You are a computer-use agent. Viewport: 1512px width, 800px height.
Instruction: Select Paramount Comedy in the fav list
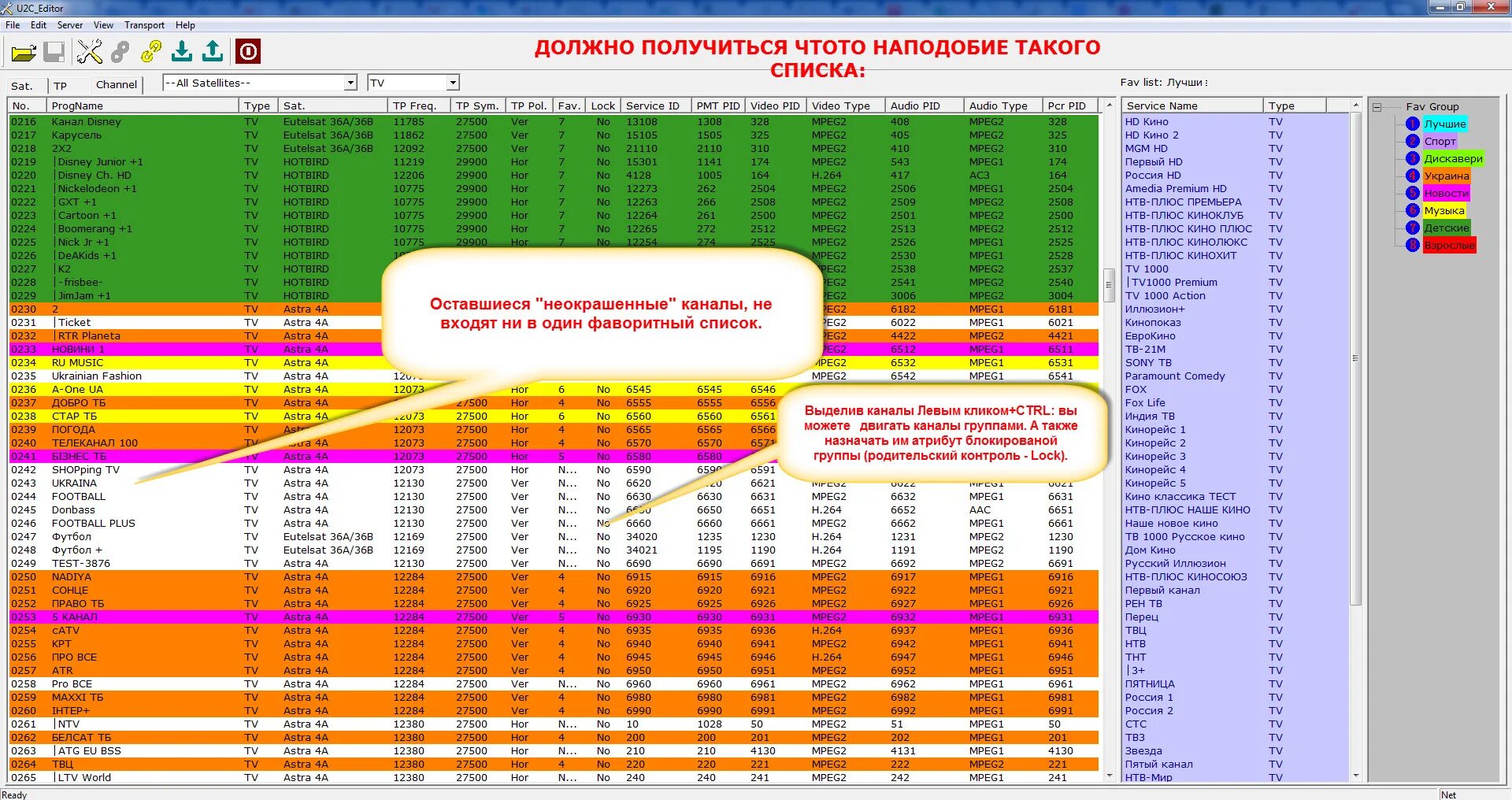(x=1236, y=376)
